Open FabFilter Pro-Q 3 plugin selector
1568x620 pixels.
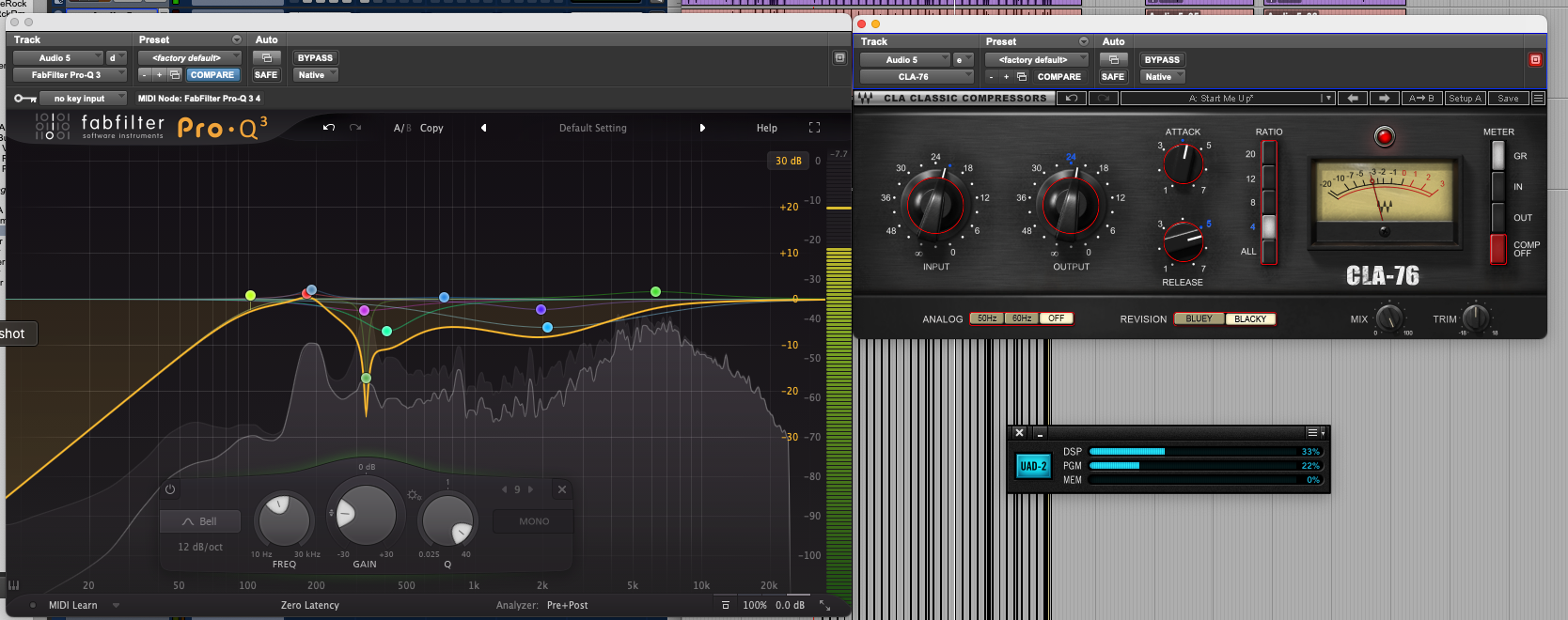point(70,75)
